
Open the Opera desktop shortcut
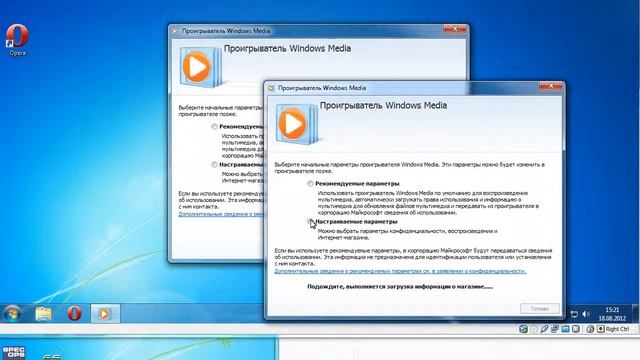click(x=17, y=40)
